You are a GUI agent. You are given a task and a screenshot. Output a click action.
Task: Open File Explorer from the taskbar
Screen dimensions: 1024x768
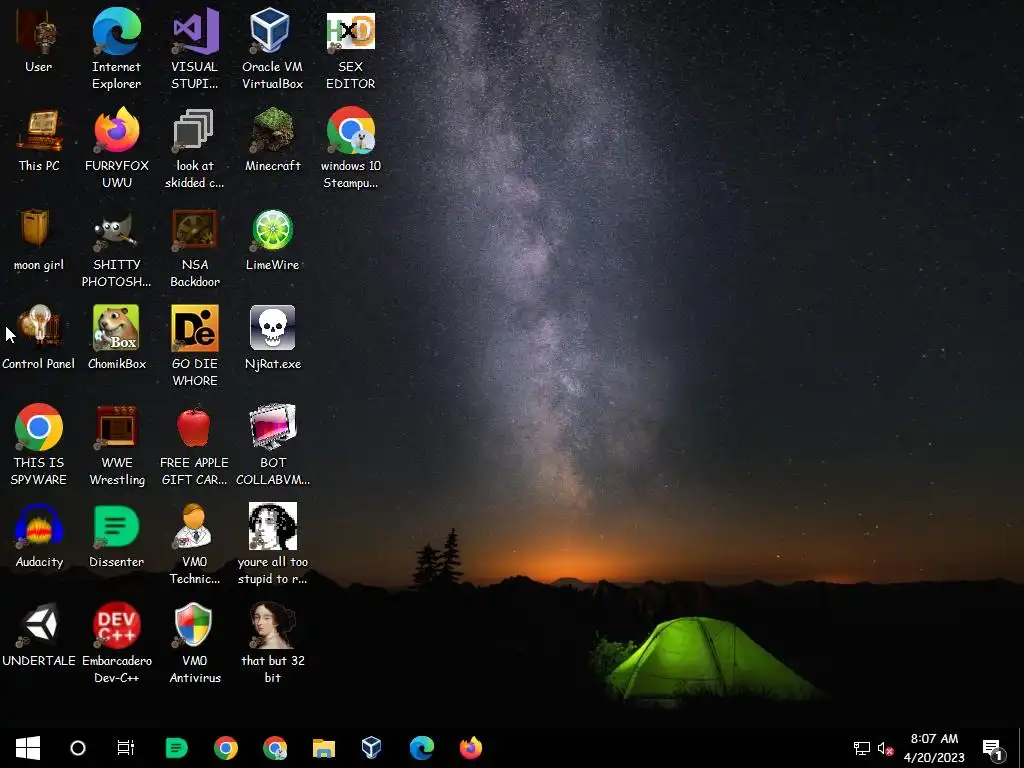(323, 748)
